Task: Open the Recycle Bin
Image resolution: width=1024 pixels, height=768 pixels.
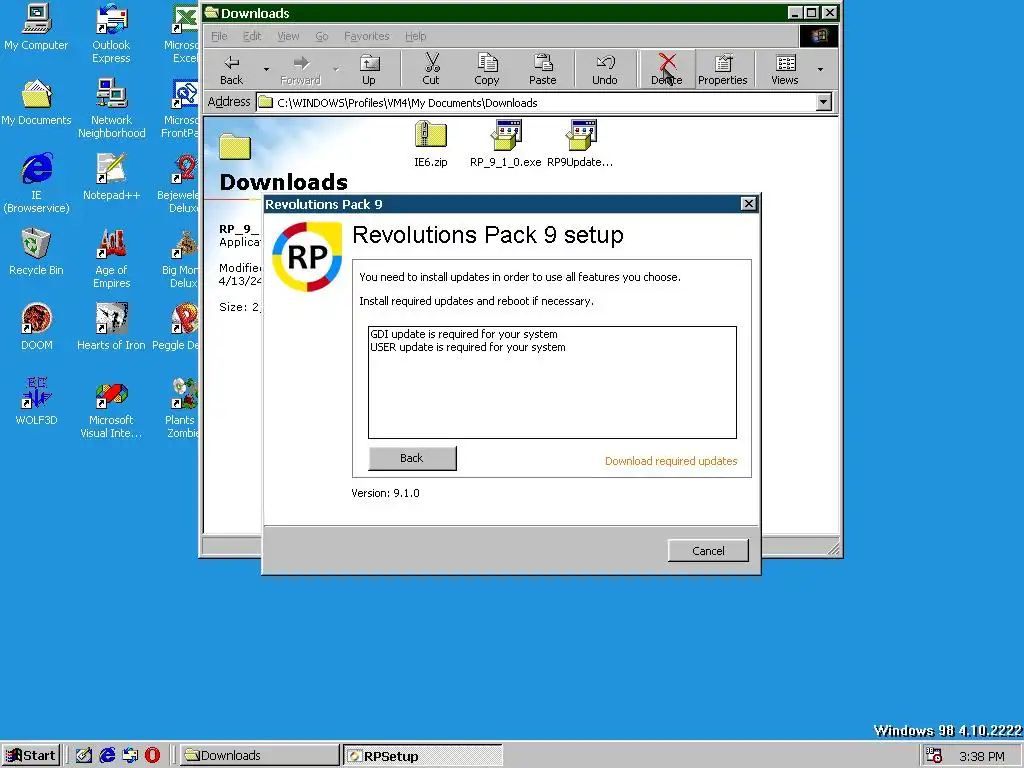Action: [36, 253]
